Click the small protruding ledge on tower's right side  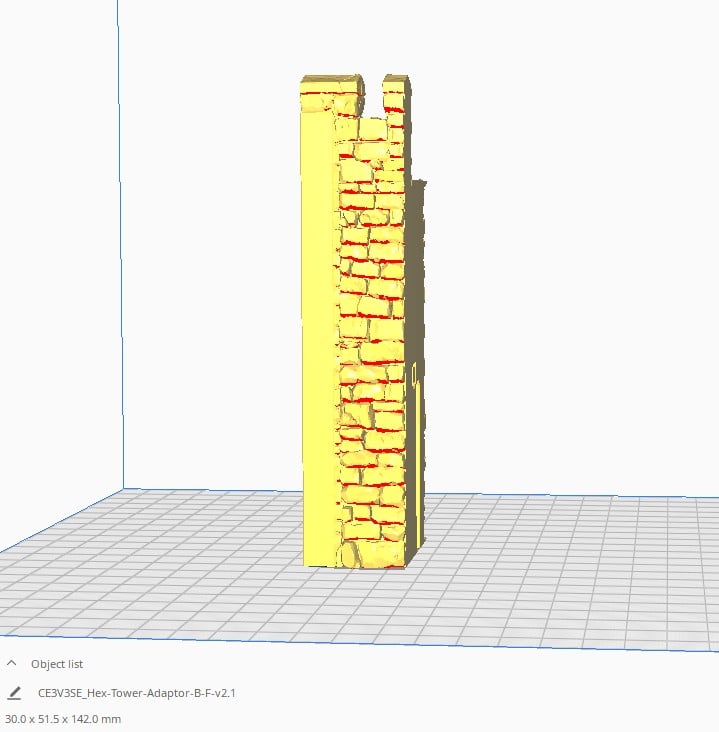(418, 184)
